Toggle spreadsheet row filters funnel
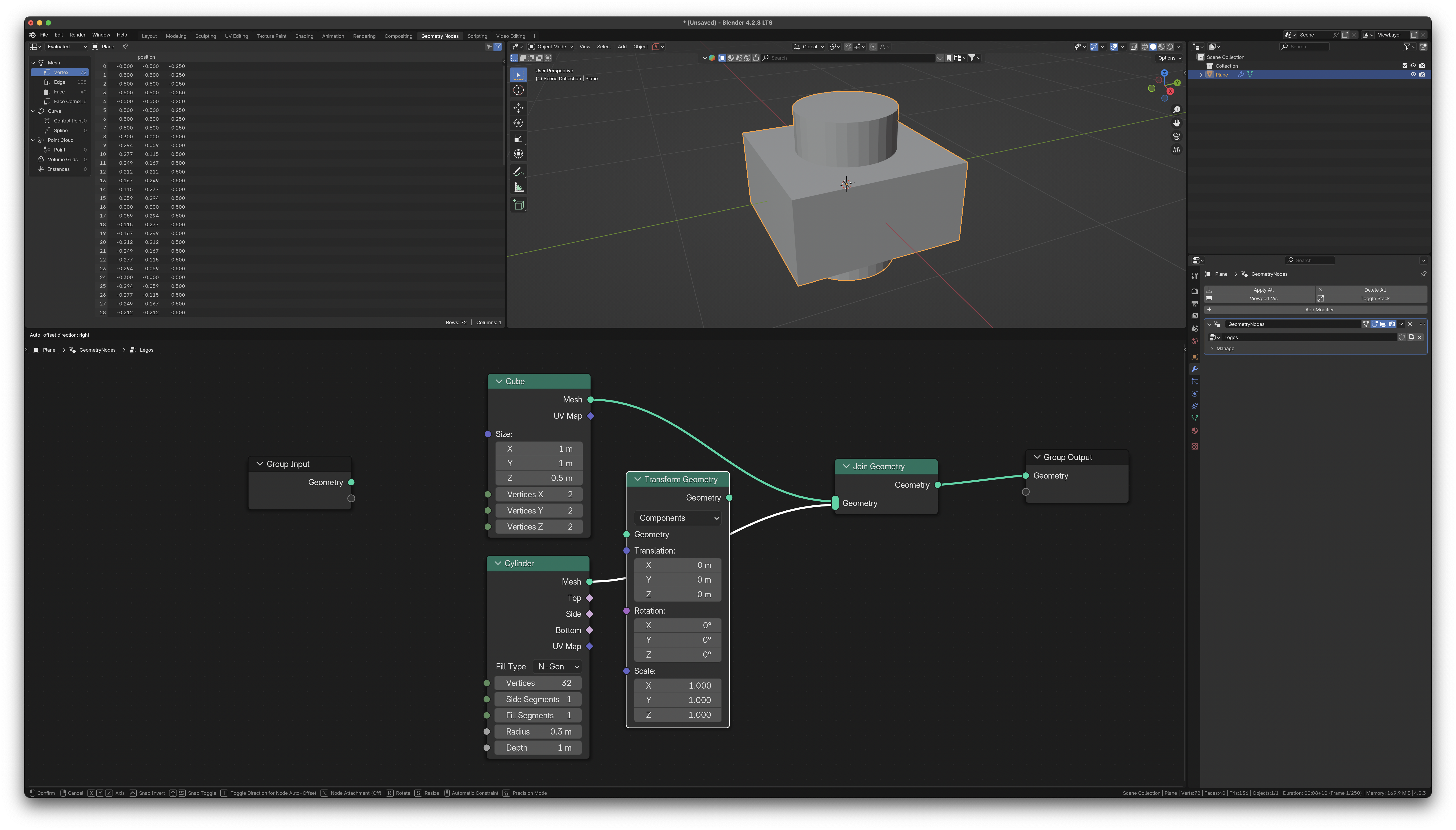Viewport: 1456px width, 830px height. pyautogui.click(x=498, y=47)
